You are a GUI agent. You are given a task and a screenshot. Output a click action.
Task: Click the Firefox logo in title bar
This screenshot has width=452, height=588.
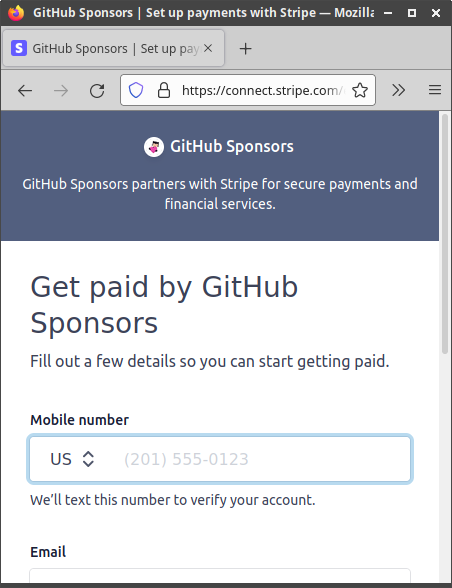tap(16, 13)
